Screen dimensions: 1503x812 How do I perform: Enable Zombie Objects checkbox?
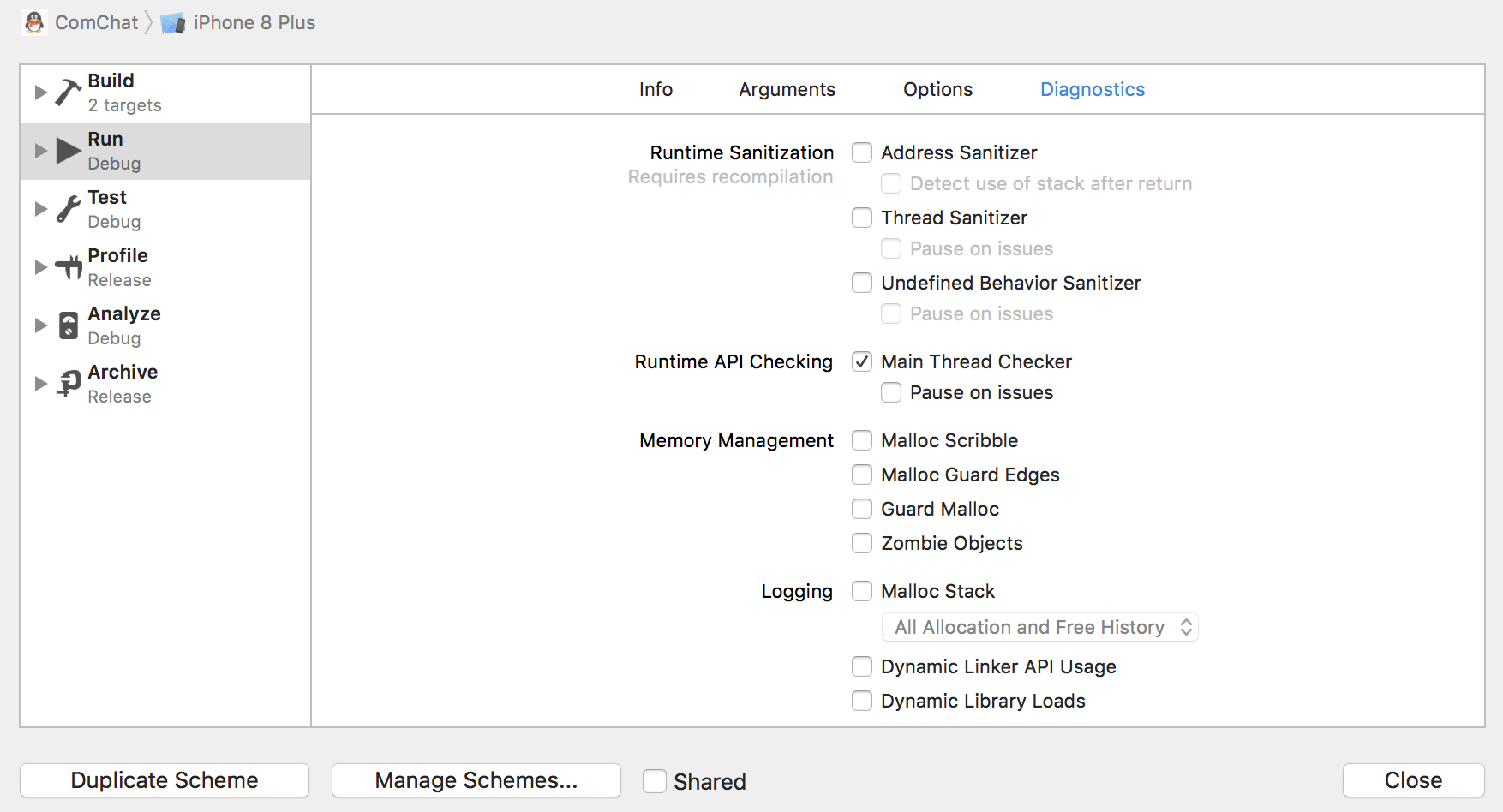(862, 543)
